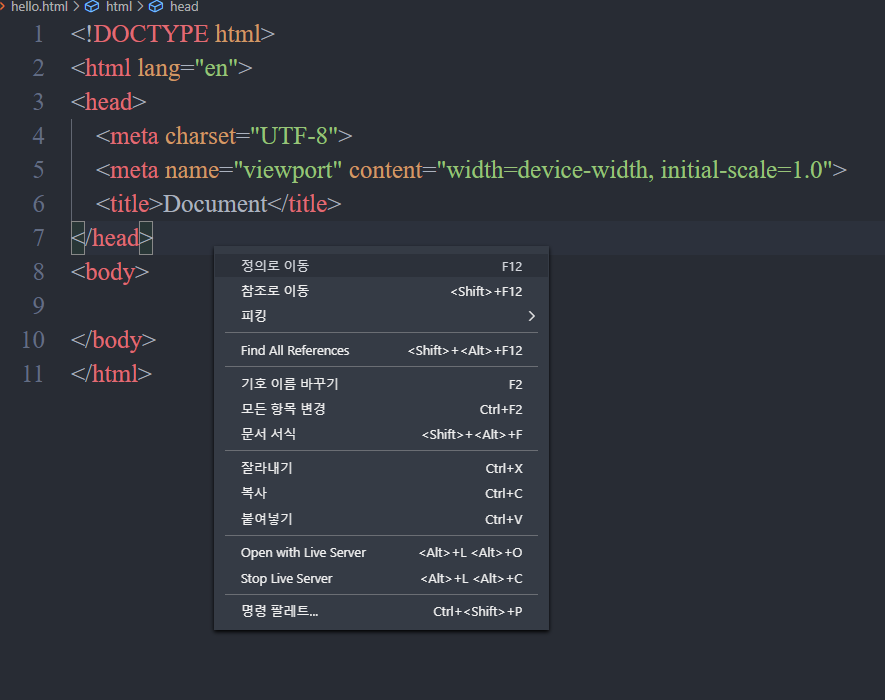Image resolution: width=885 pixels, height=700 pixels.
Task: Click hello.html in breadcrumb
Action: tap(39, 7)
